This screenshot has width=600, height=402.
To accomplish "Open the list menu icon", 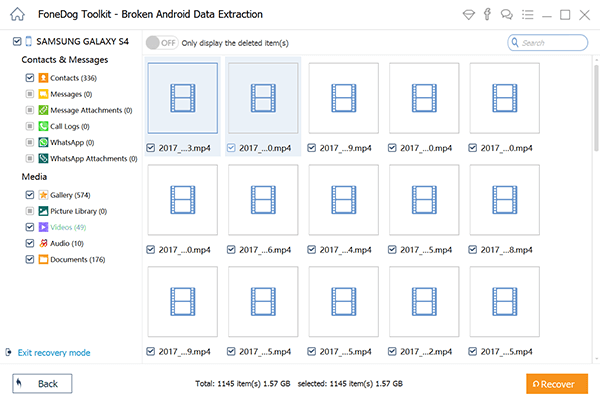I will 528,15.
